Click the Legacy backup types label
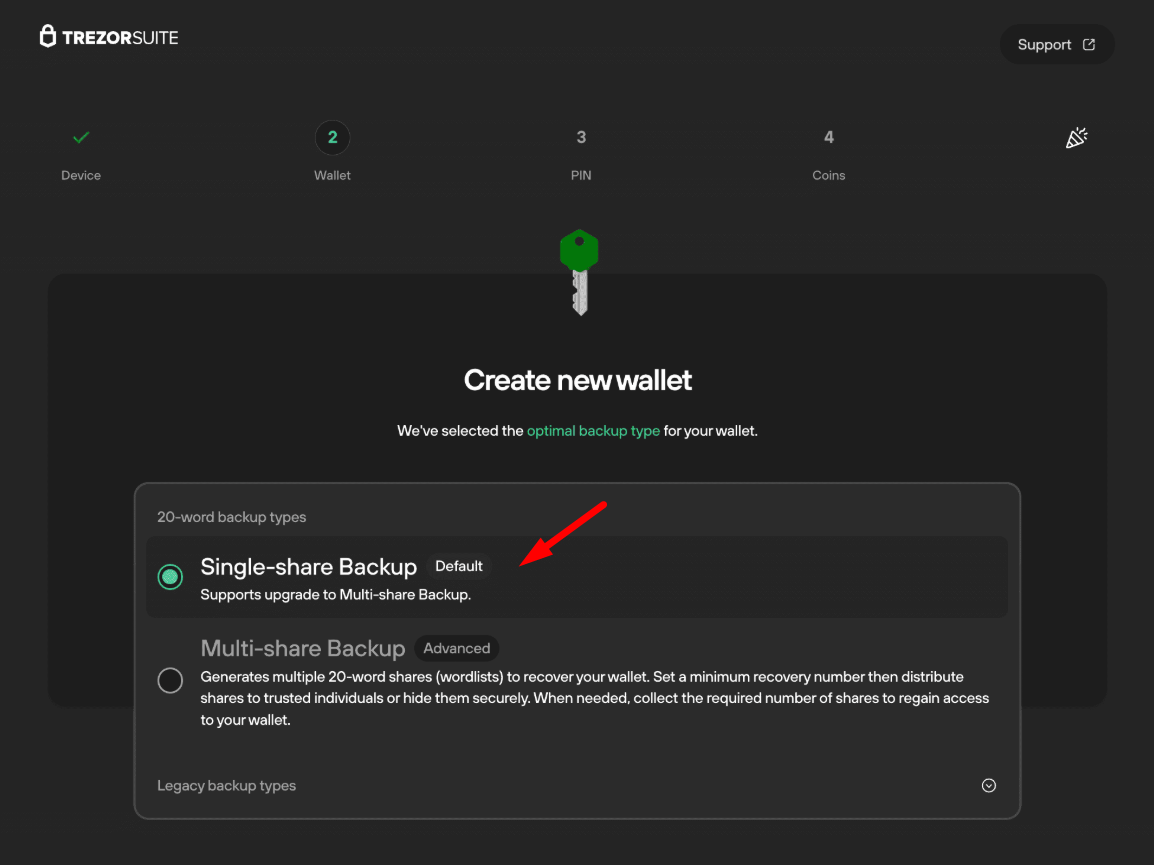The image size is (1154, 865). click(227, 785)
